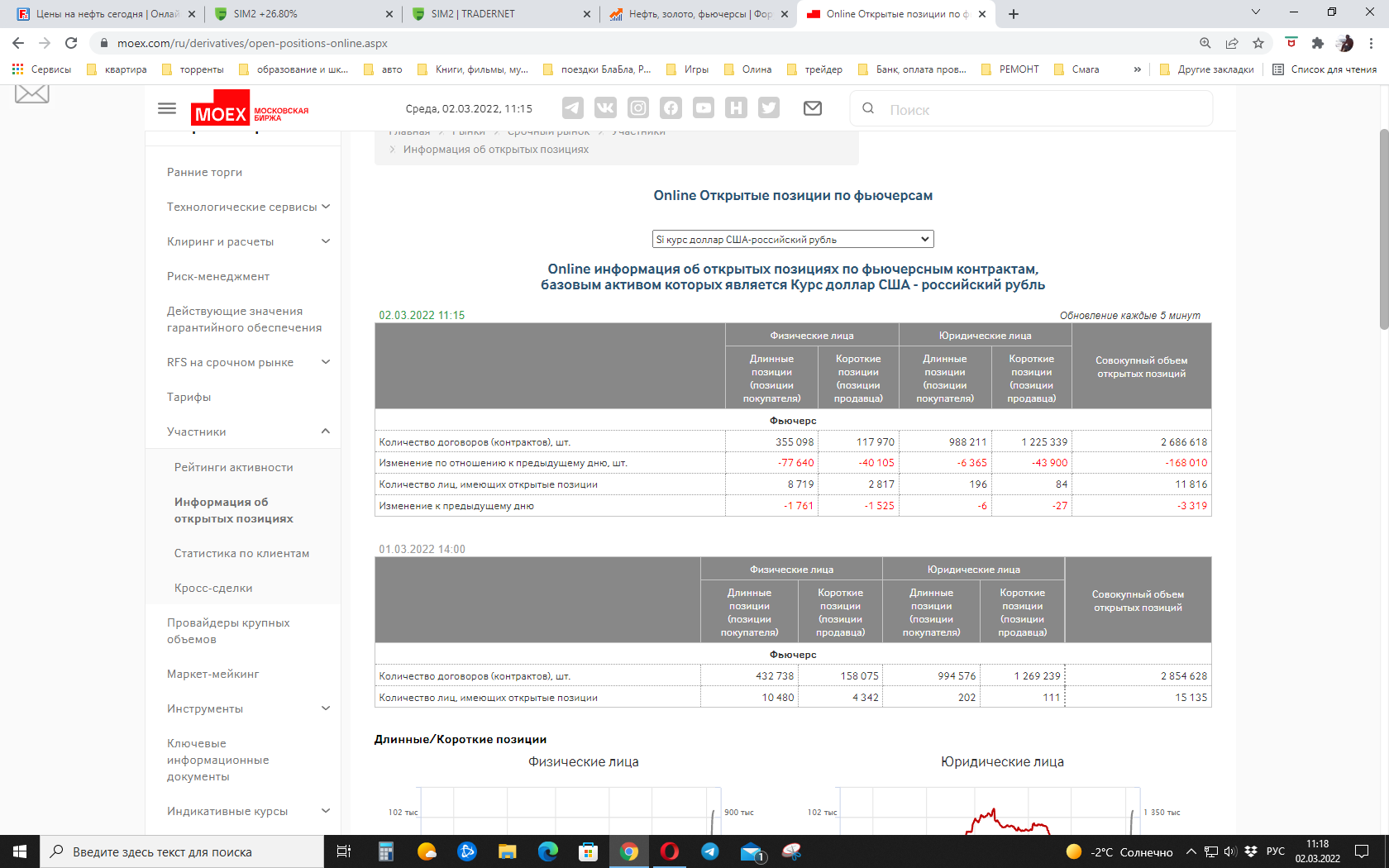
Task: Open Telegram from the Windows taskbar
Action: tap(710, 851)
